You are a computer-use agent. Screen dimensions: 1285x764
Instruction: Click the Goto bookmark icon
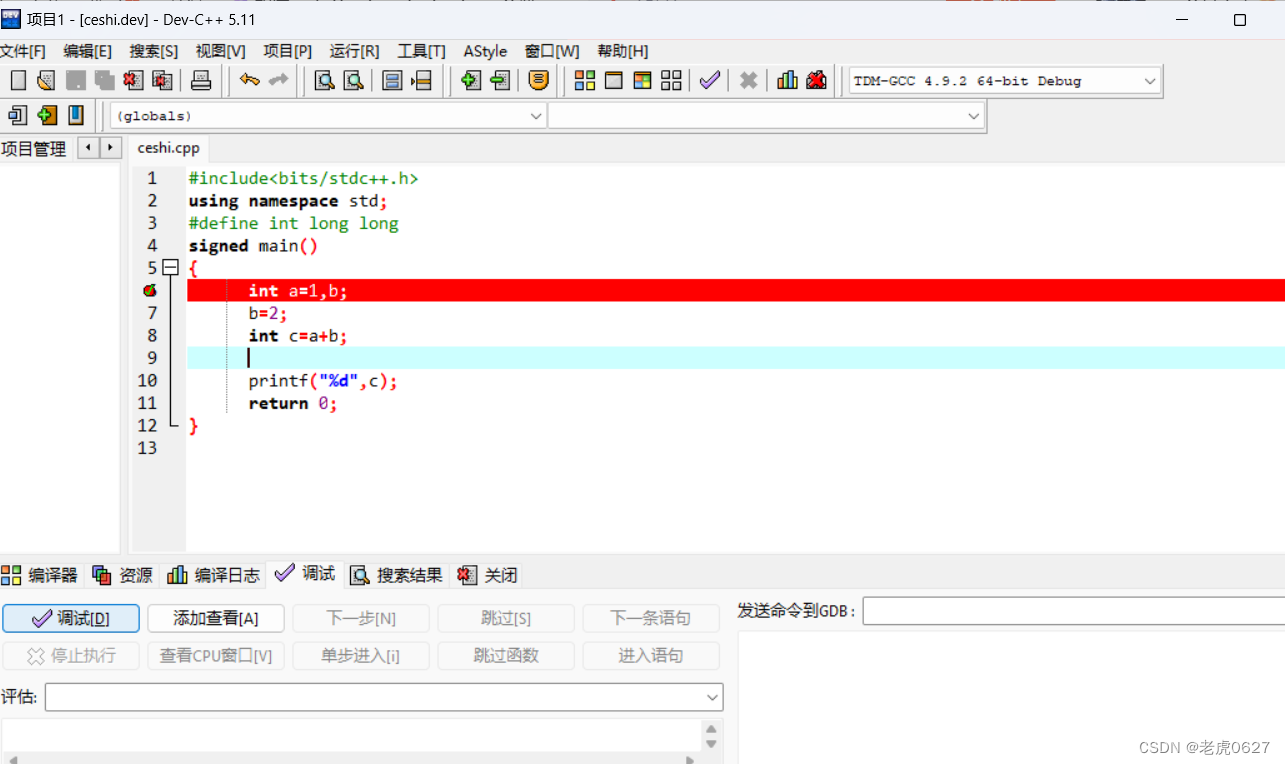pos(76,115)
